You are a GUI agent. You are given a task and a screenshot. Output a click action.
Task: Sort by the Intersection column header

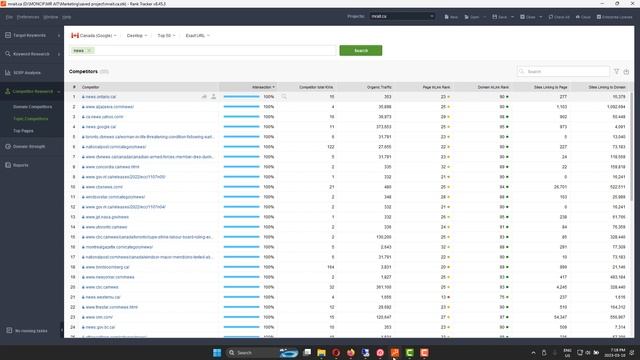[248, 87]
